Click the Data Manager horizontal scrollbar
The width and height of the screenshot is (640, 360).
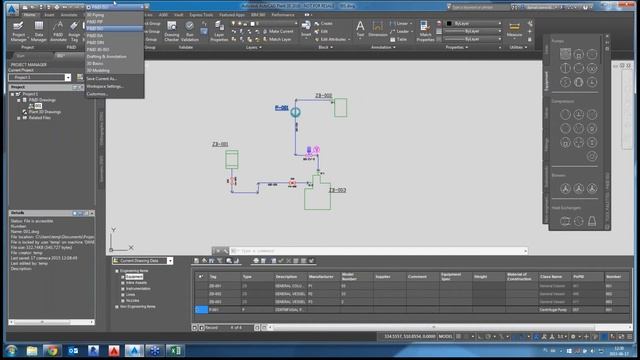click(x=433, y=327)
